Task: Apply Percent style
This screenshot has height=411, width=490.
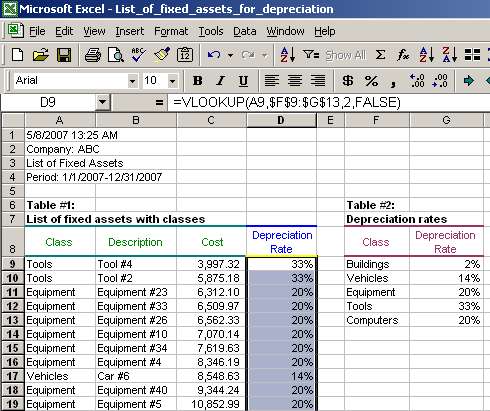Action: (371, 80)
